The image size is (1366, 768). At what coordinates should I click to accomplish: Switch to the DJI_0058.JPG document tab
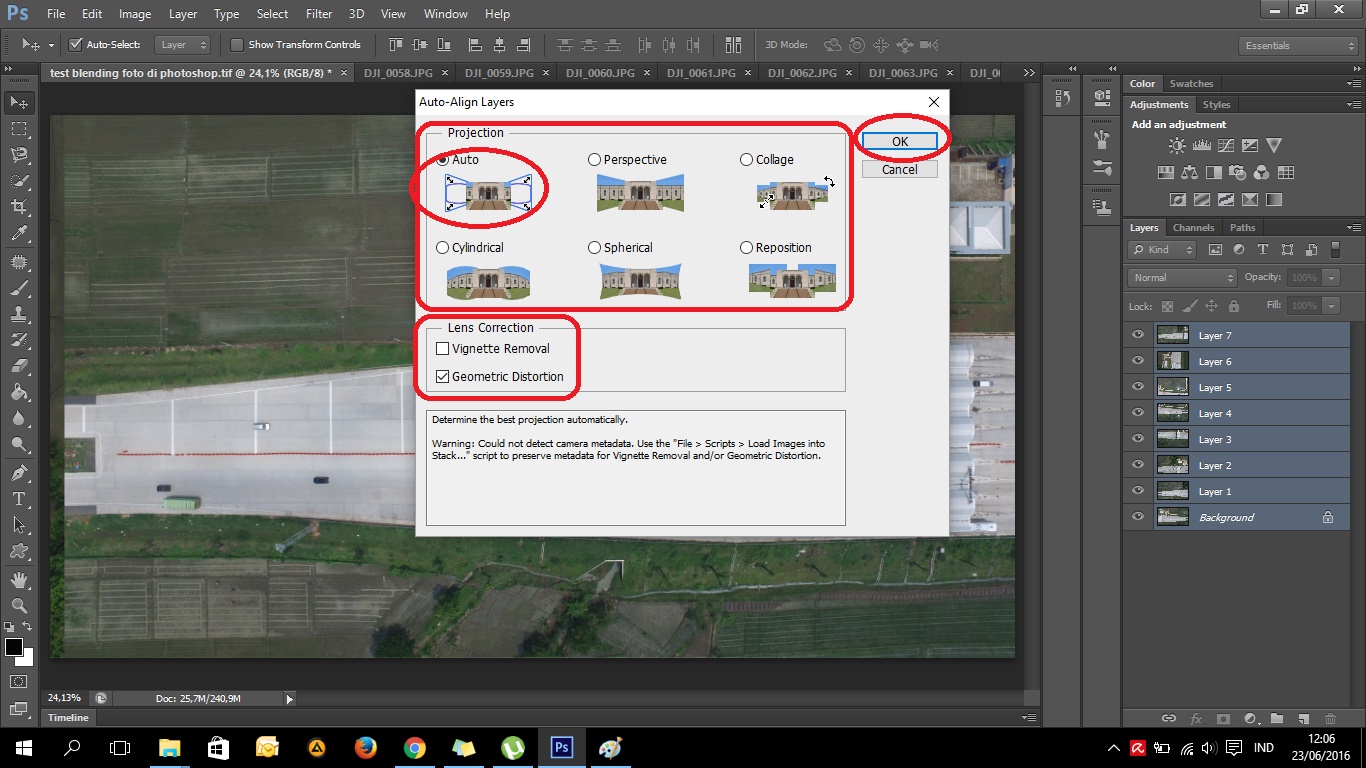[x=400, y=73]
